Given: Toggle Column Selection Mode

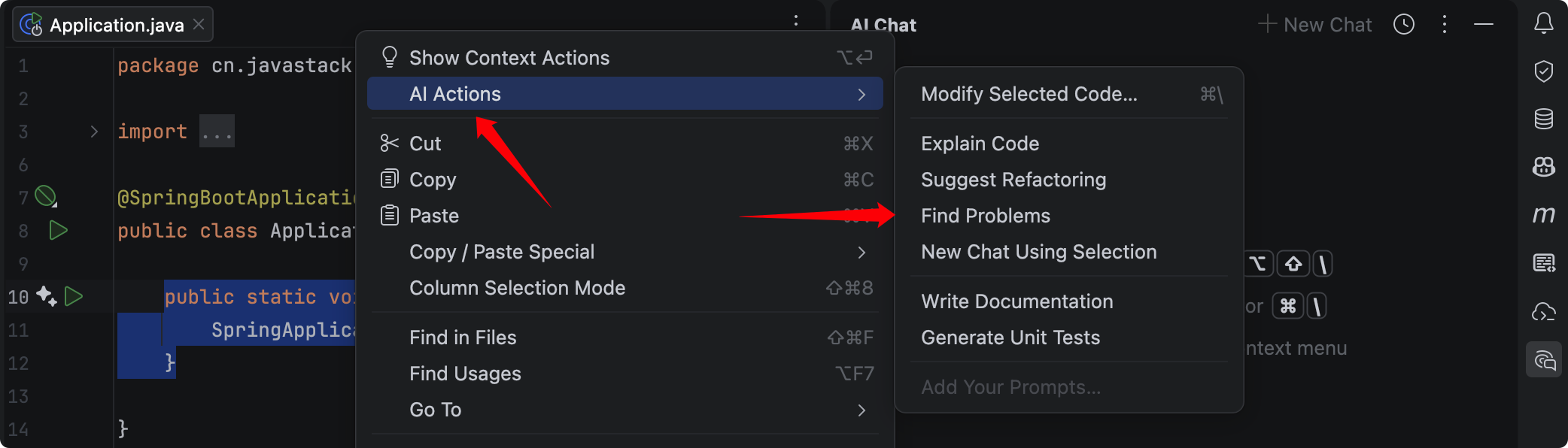Looking at the screenshot, I should tap(517, 288).
